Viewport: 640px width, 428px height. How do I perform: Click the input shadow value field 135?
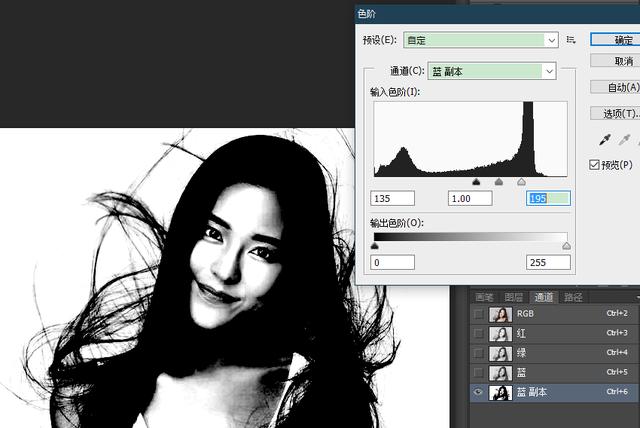click(392, 198)
